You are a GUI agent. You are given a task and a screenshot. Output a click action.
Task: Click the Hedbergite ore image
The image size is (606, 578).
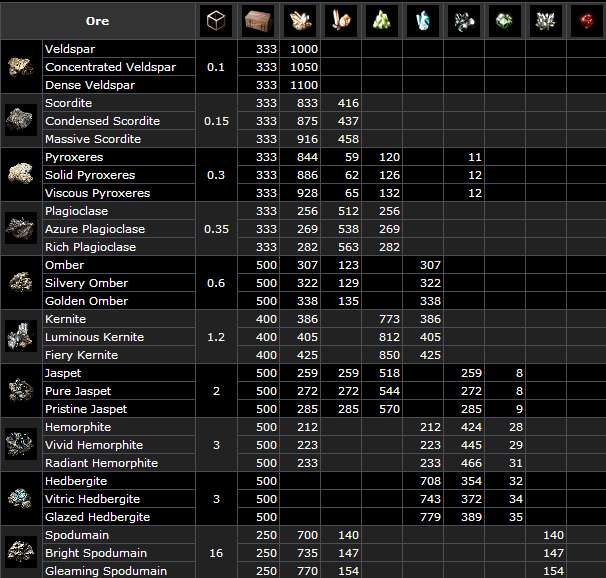click(x=20, y=499)
